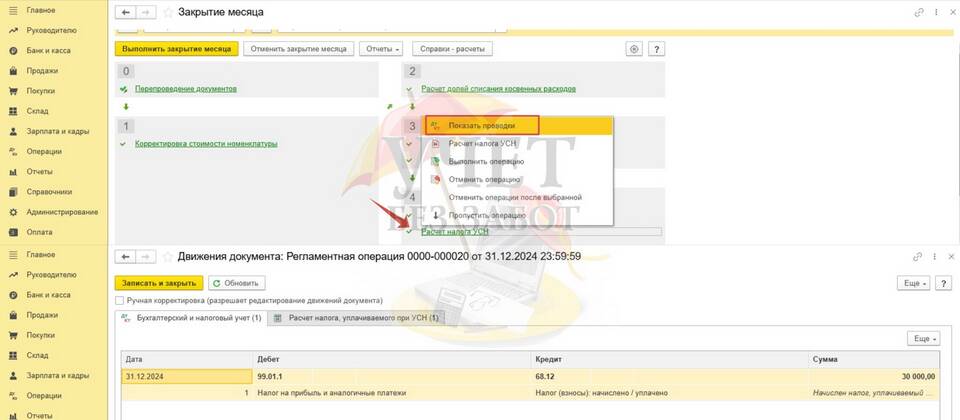
Task: Open Продажи in Движения документа window sidebar
Action: [42, 315]
